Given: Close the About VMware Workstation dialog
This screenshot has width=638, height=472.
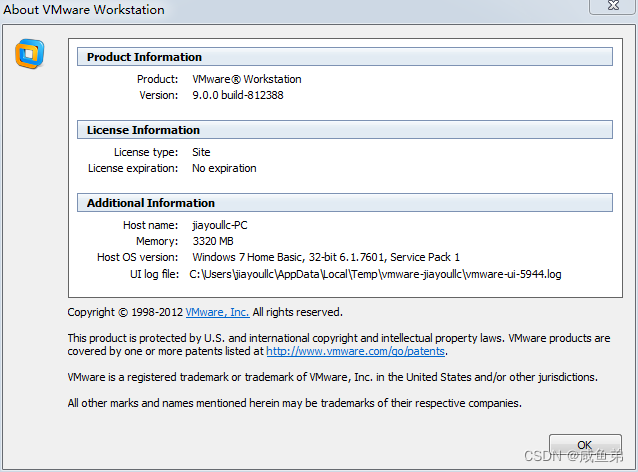Looking at the screenshot, I should click(613, 6).
